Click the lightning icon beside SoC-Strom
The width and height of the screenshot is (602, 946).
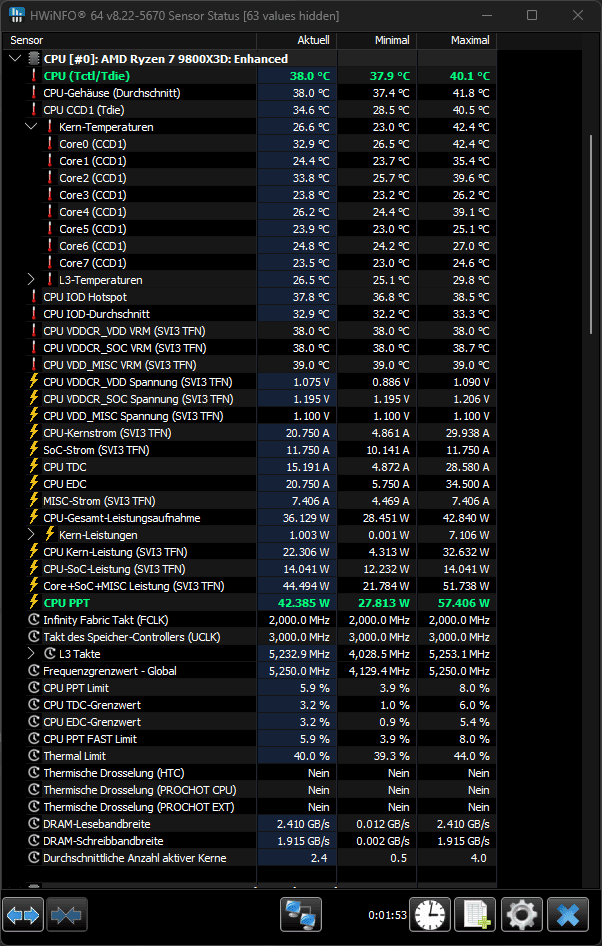(x=34, y=449)
